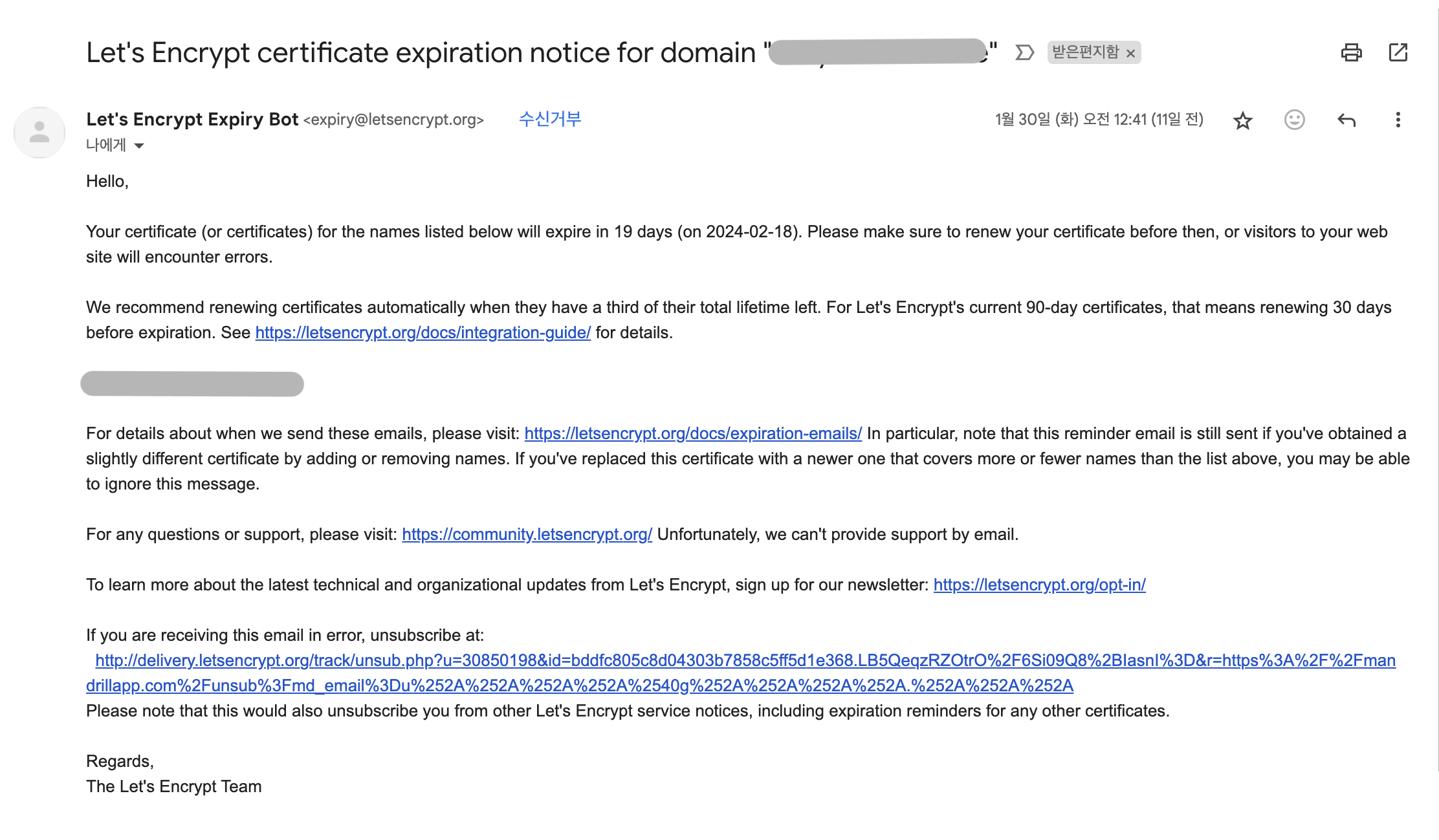Click the delivery.letsencrypt.org unsubscribe URL

click(x=741, y=673)
